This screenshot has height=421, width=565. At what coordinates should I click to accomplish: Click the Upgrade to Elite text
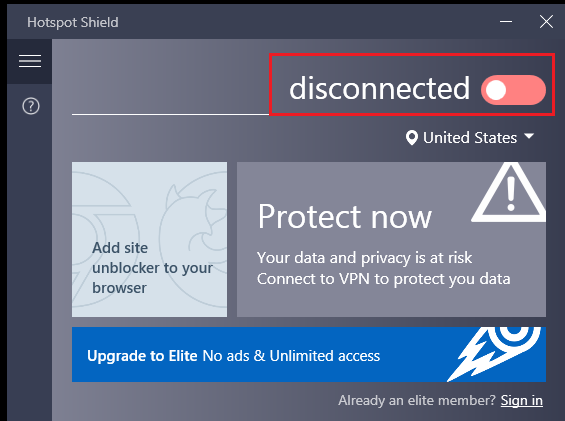pyautogui.click(x=142, y=356)
